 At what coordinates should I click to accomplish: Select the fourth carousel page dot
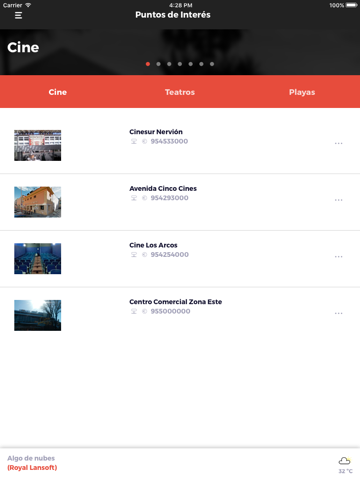click(180, 64)
